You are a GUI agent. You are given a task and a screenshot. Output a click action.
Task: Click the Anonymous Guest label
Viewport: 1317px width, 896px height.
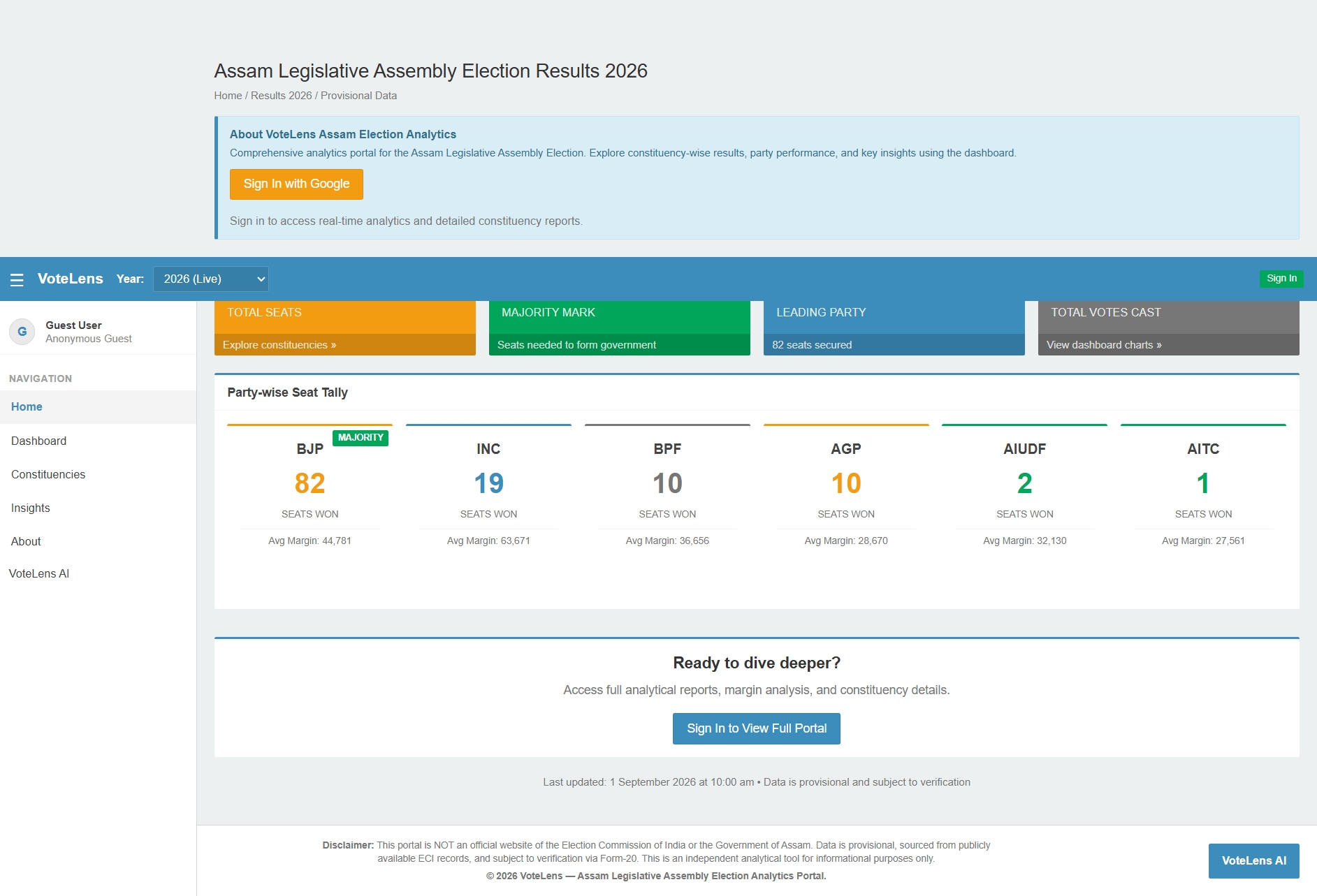pos(89,339)
